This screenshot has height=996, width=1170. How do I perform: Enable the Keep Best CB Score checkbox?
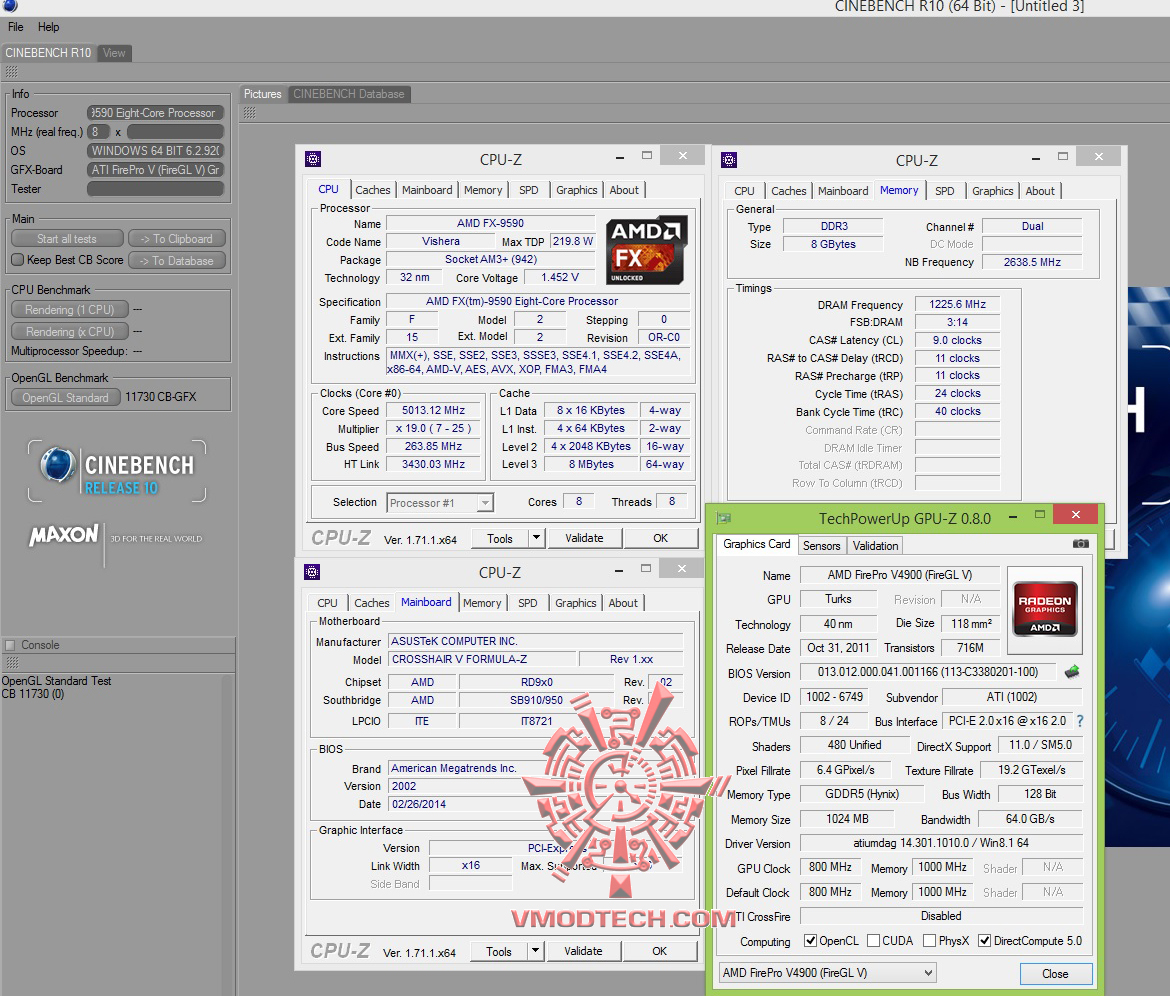[19, 260]
